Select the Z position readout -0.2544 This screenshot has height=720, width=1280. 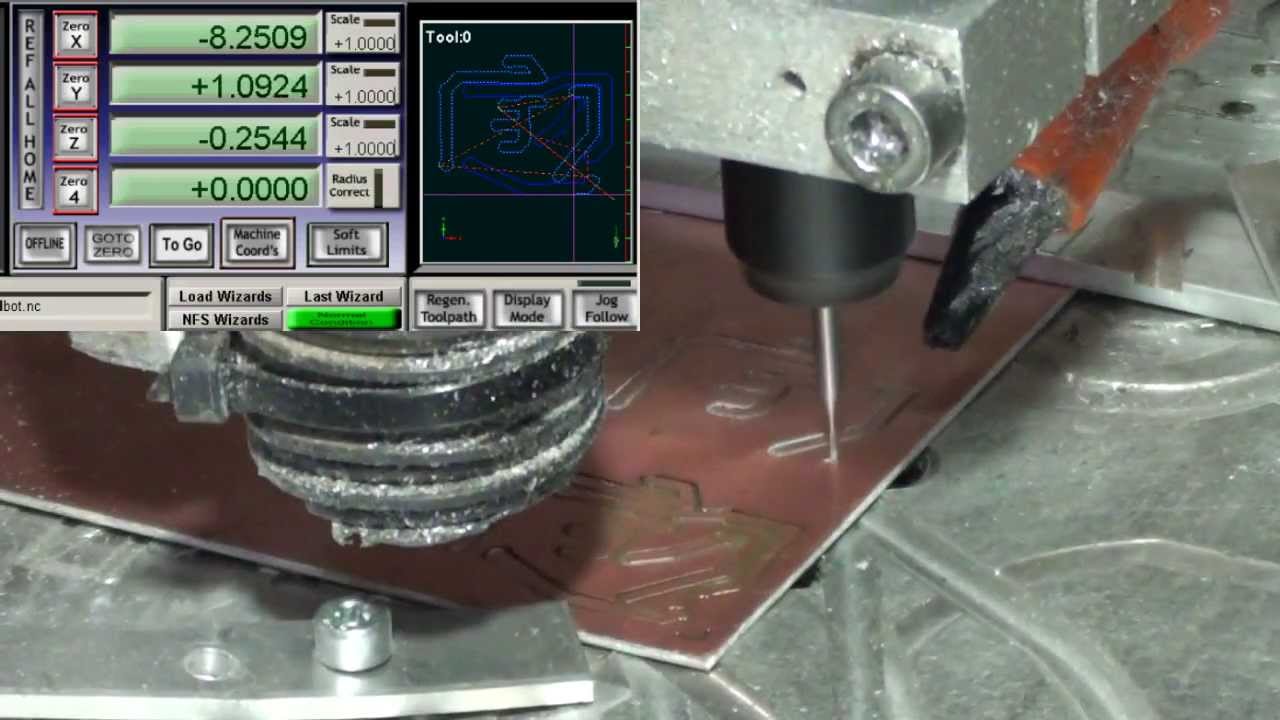point(215,138)
